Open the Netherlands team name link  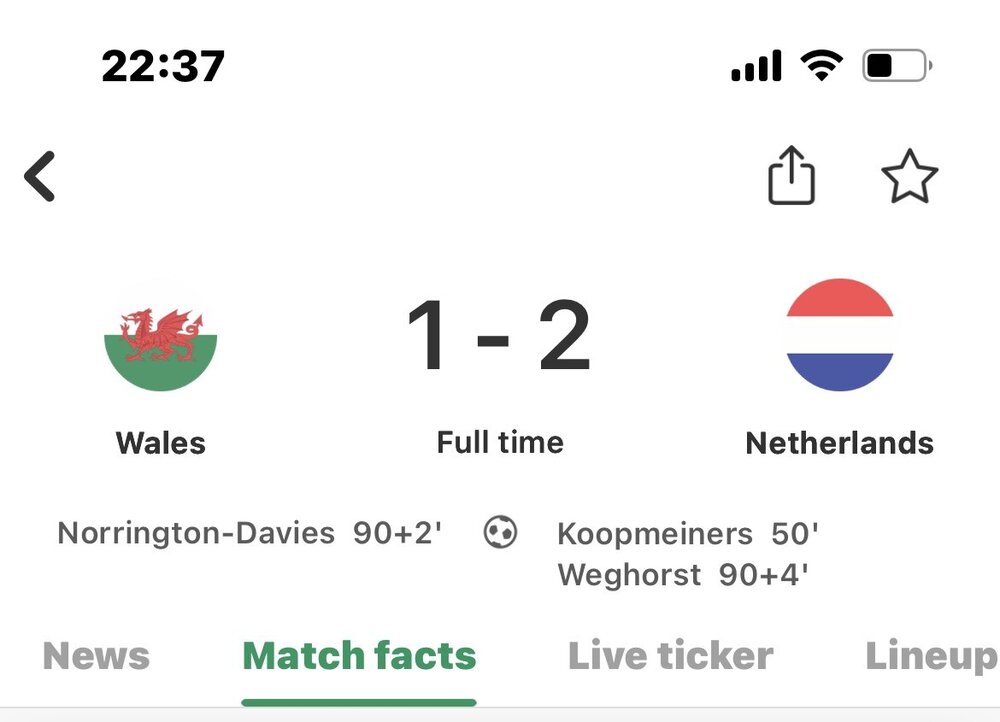840,443
